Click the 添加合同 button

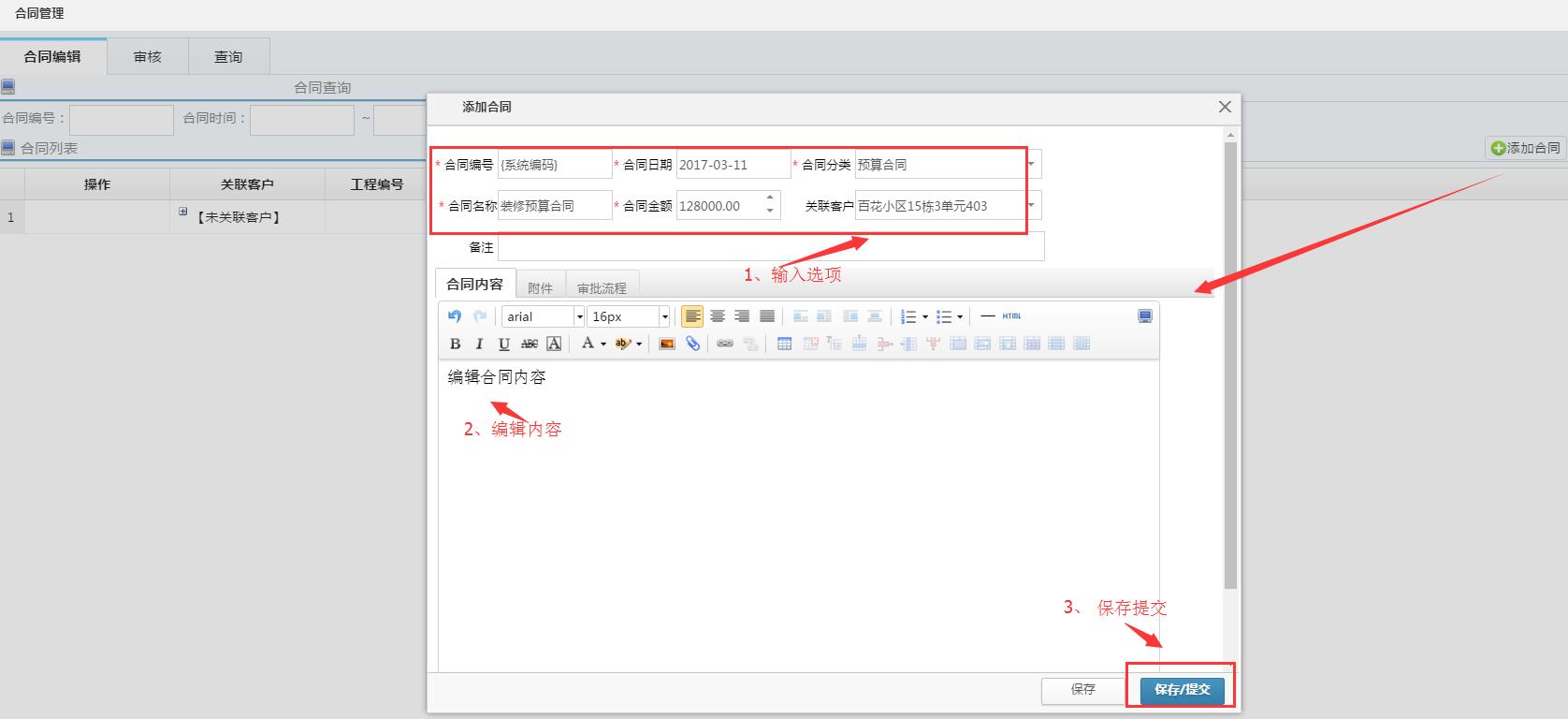pos(1525,148)
